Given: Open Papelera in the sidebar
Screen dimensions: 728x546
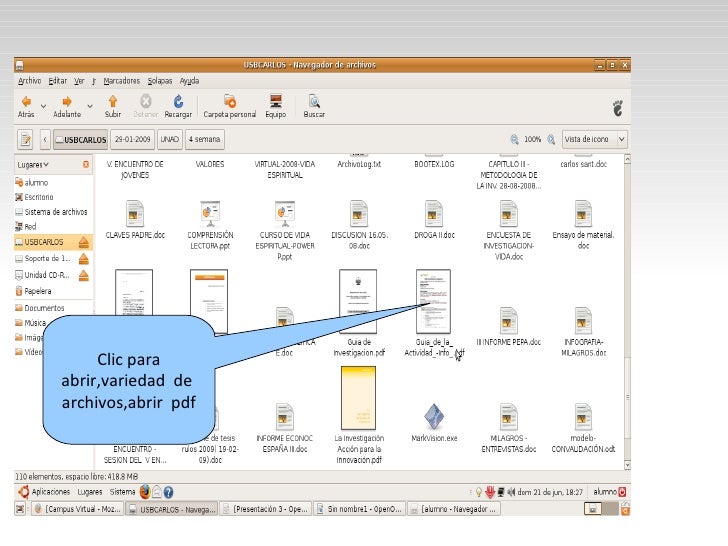Looking at the screenshot, I should (33, 291).
